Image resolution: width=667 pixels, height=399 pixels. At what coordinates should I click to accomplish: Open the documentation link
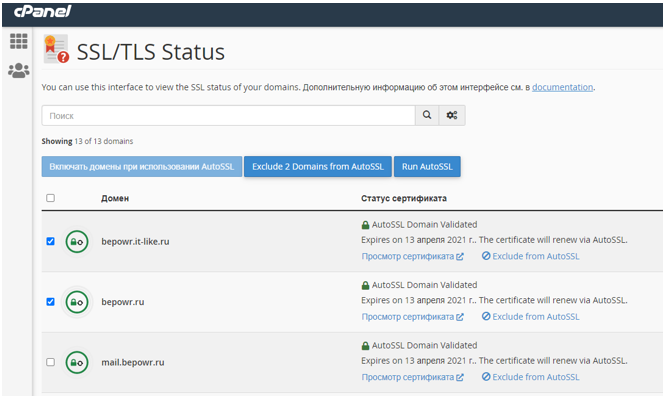point(562,87)
